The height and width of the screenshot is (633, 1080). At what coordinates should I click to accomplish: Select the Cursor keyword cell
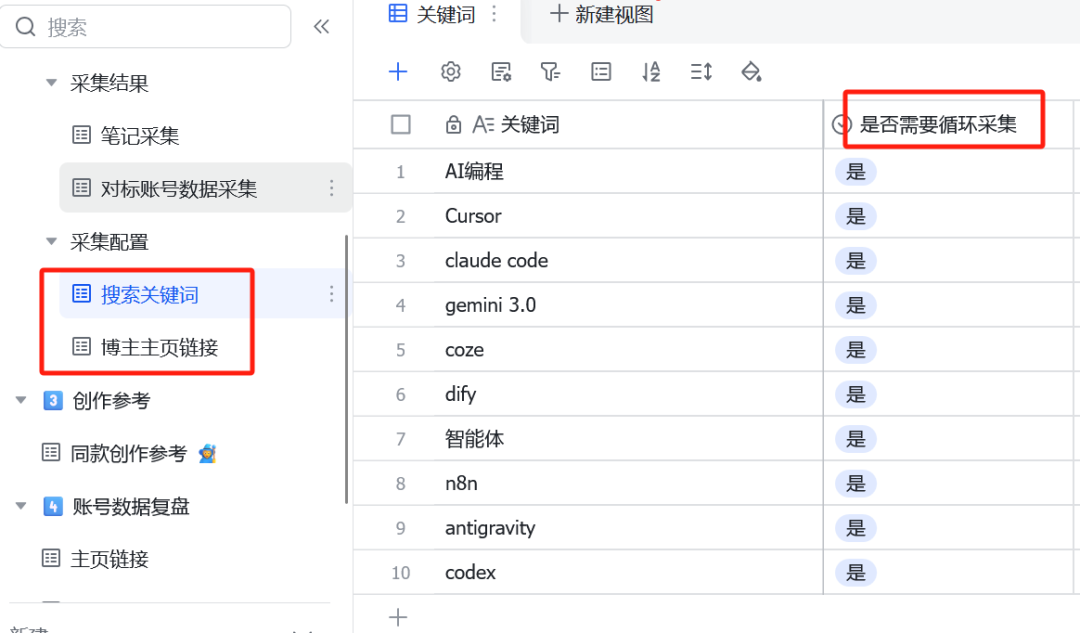pos(628,216)
